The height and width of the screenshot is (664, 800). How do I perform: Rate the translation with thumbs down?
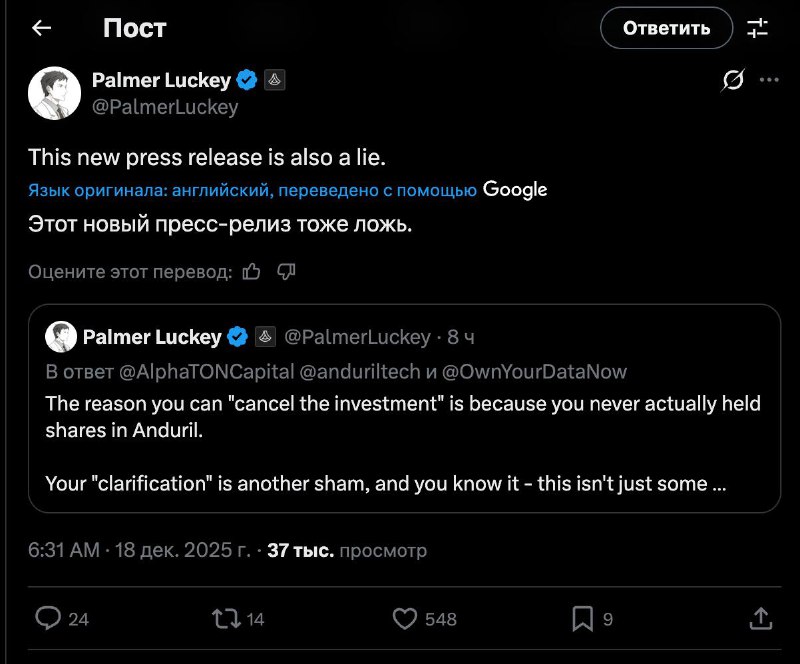[286, 271]
